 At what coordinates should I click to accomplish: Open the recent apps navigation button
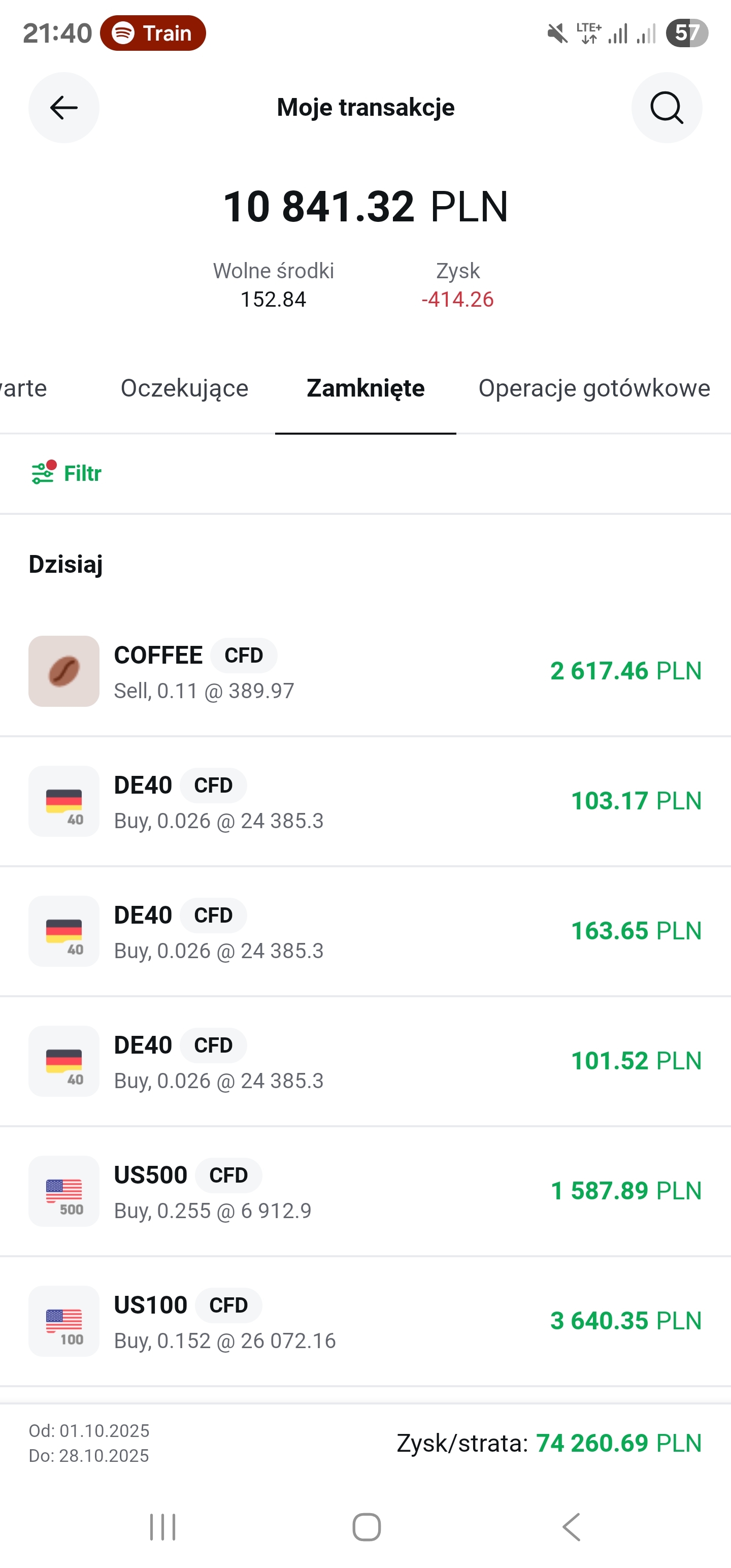point(162,1526)
